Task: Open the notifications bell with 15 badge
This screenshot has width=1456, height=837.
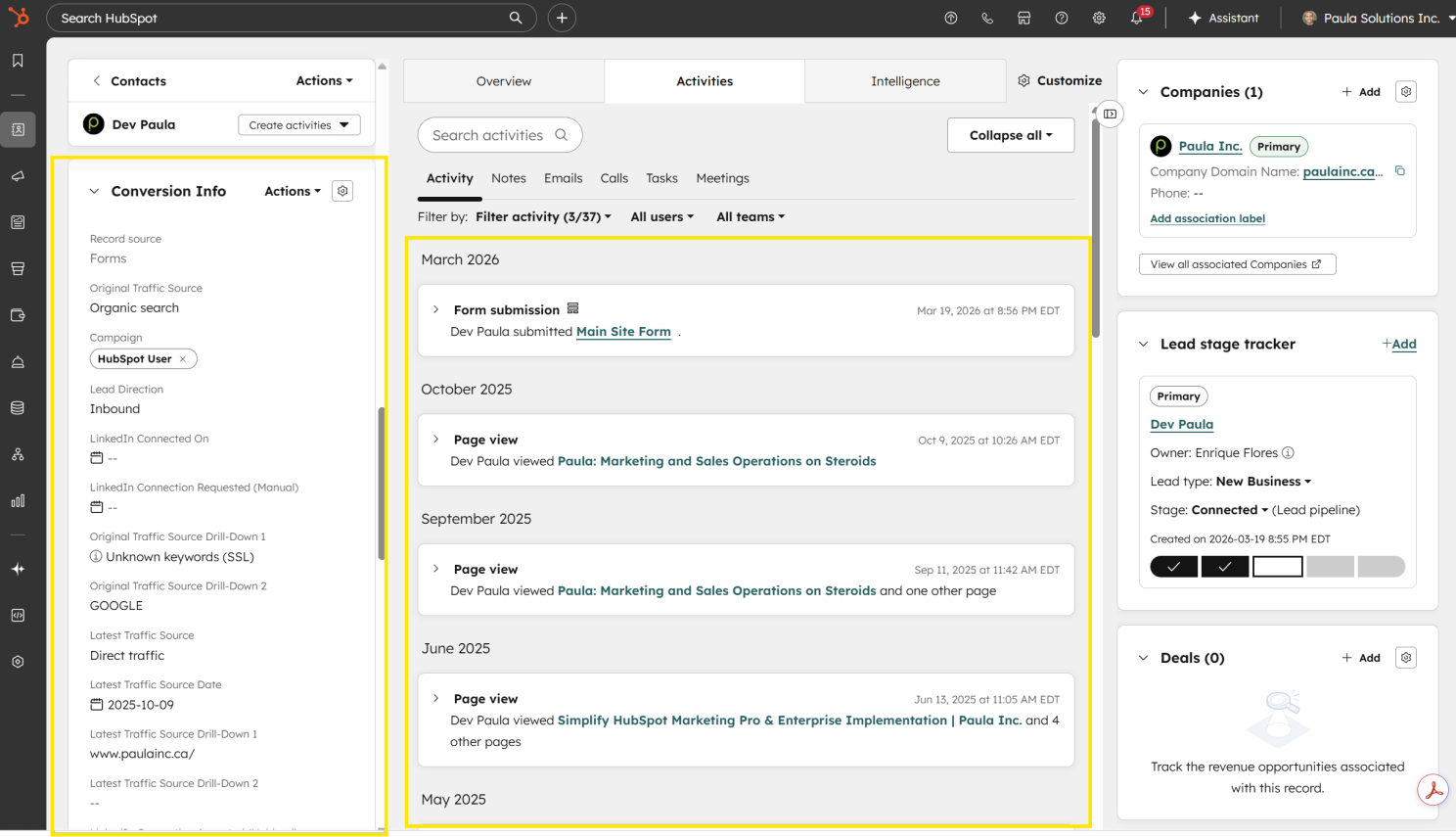Action: click(x=1138, y=17)
